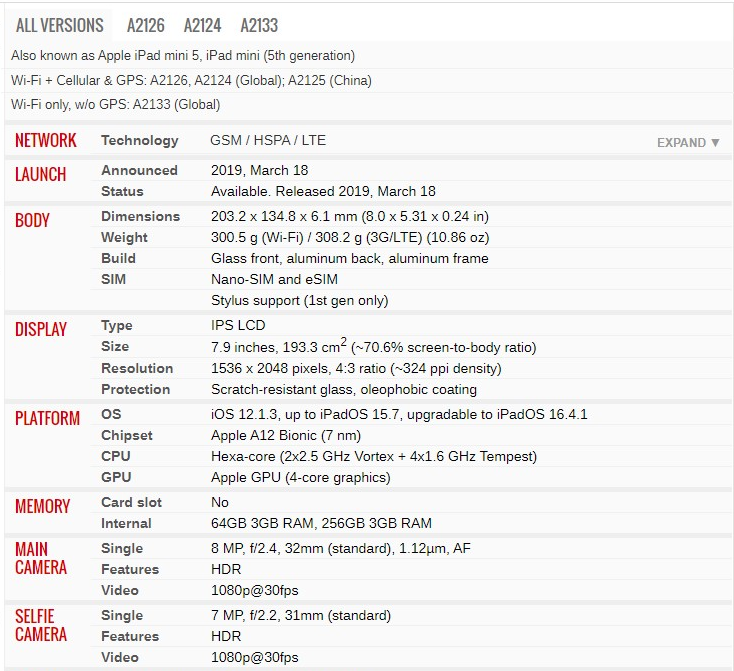734x671 pixels.
Task: Open the selfie camera Features label
Action: pyautogui.click(x=130, y=636)
